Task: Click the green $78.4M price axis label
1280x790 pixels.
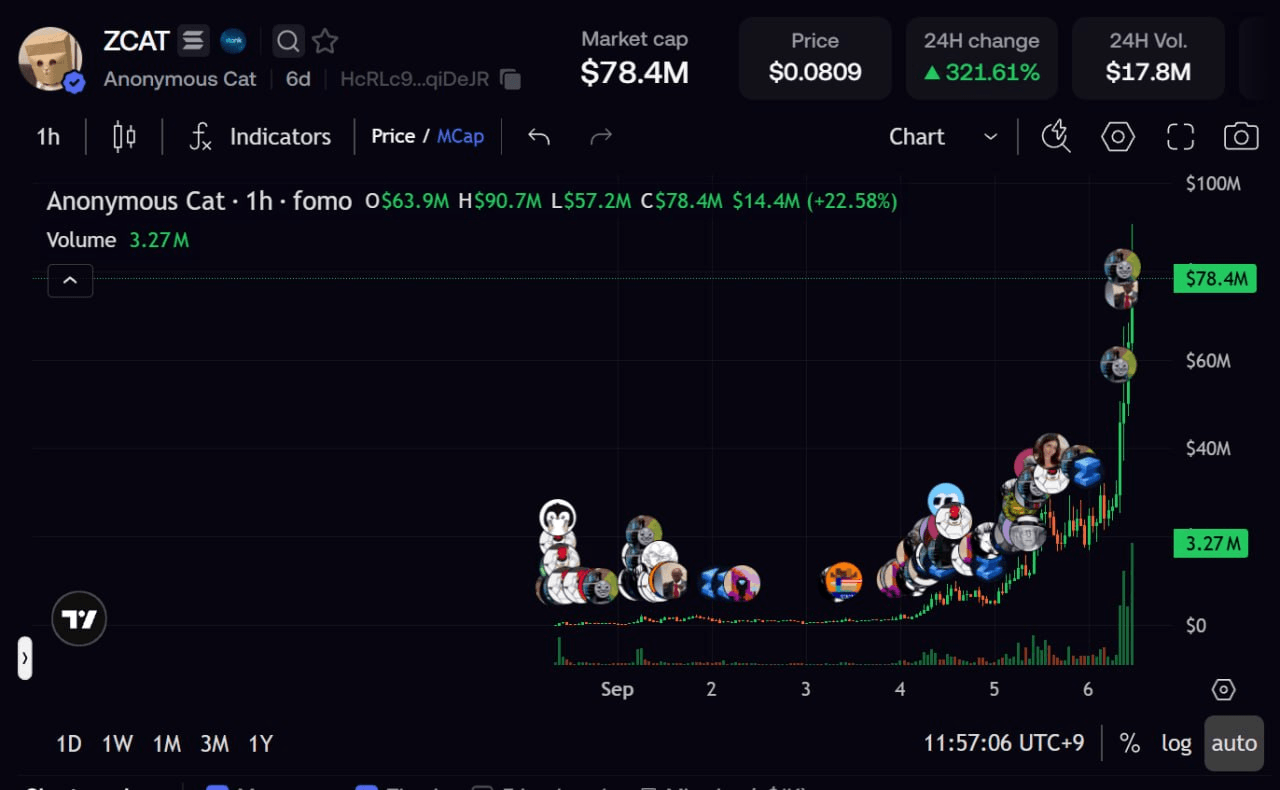Action: click(1215, 278)
